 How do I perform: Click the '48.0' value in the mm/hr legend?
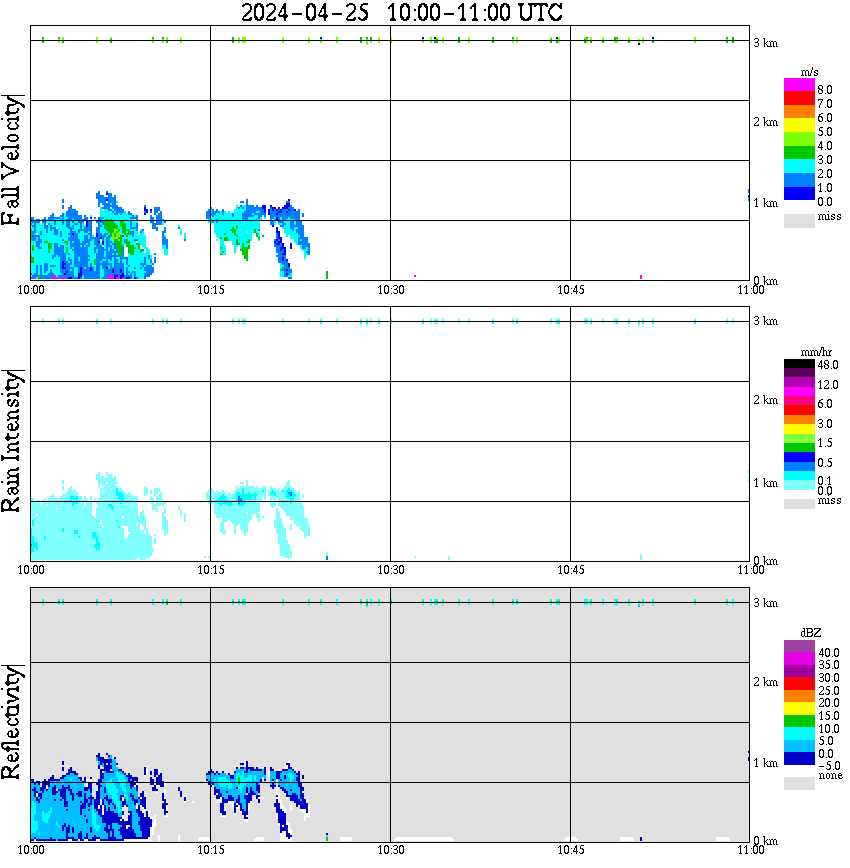(828, 365)
